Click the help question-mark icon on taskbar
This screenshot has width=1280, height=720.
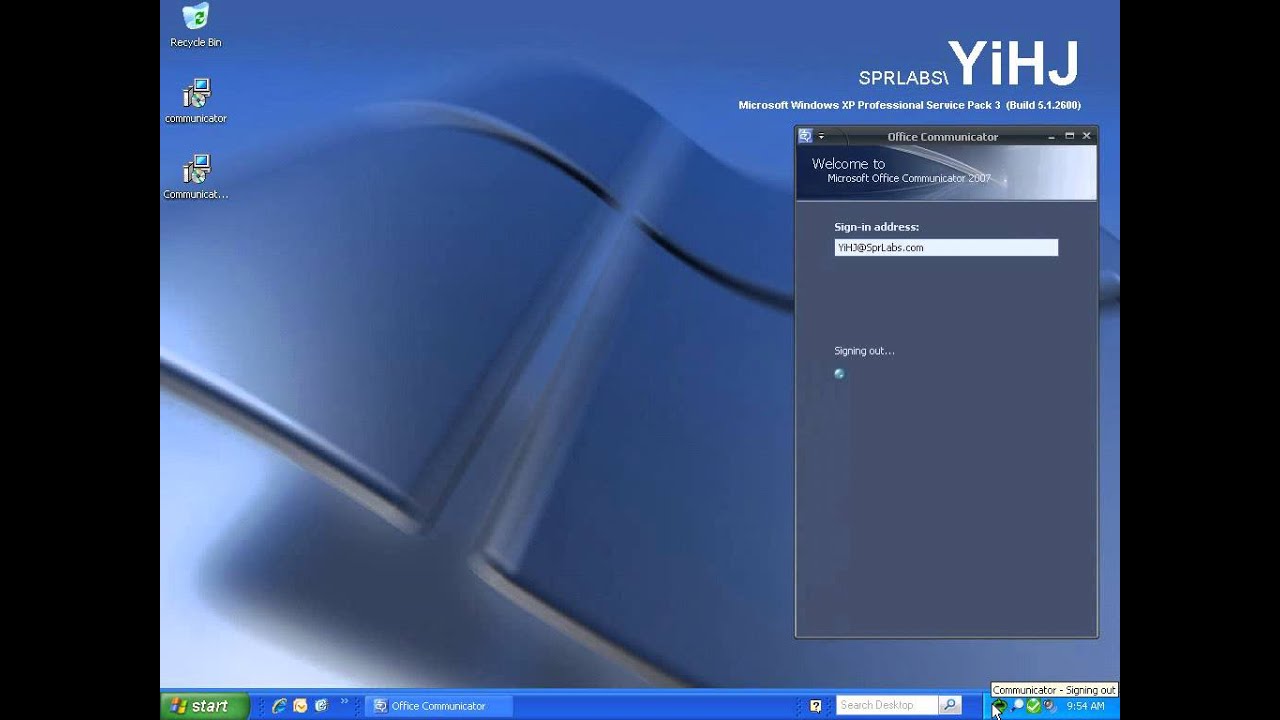point(816,705)
